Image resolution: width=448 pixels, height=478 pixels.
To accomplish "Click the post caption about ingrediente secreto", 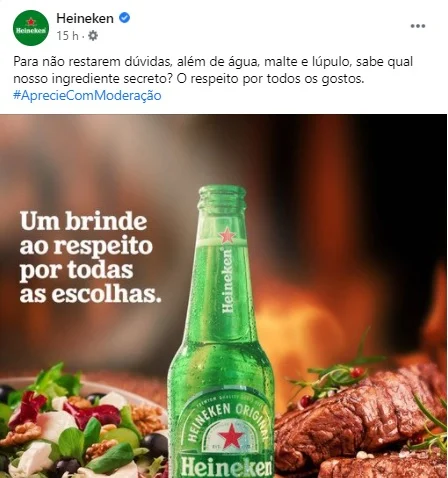I will (x=213, y=70).
